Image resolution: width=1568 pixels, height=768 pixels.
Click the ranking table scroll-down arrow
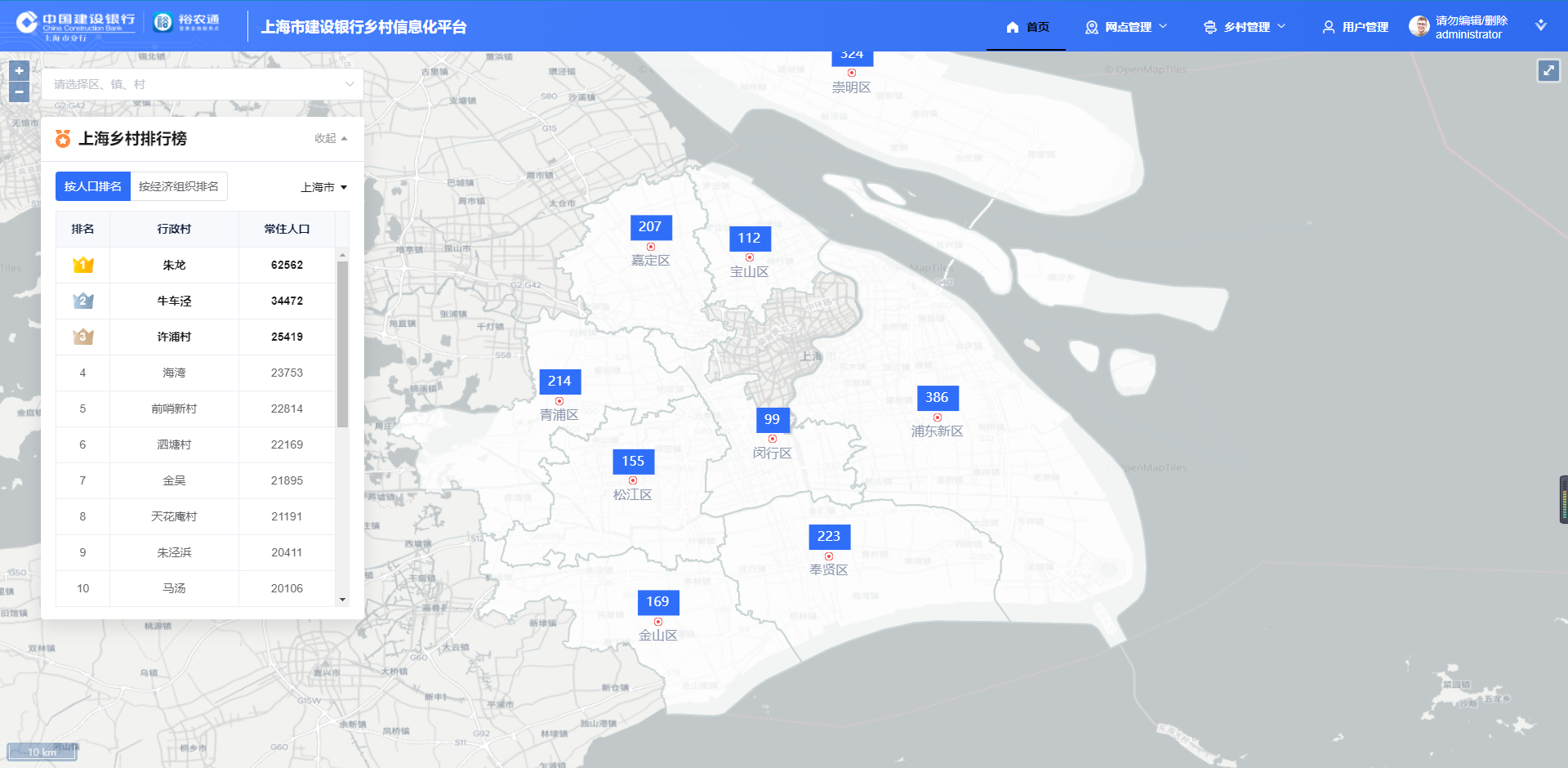(342, 600)
